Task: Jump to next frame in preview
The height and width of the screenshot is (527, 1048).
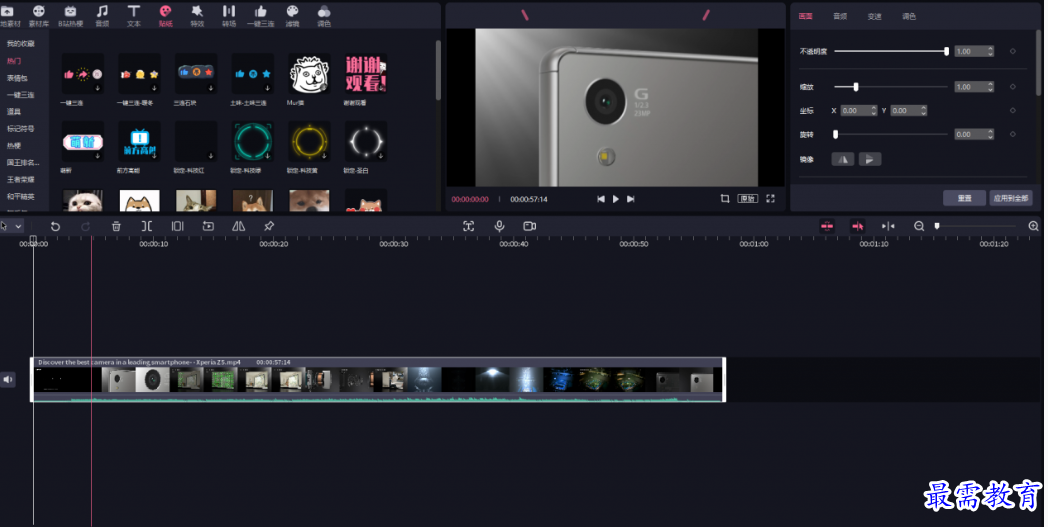Action: pos(630,199)
